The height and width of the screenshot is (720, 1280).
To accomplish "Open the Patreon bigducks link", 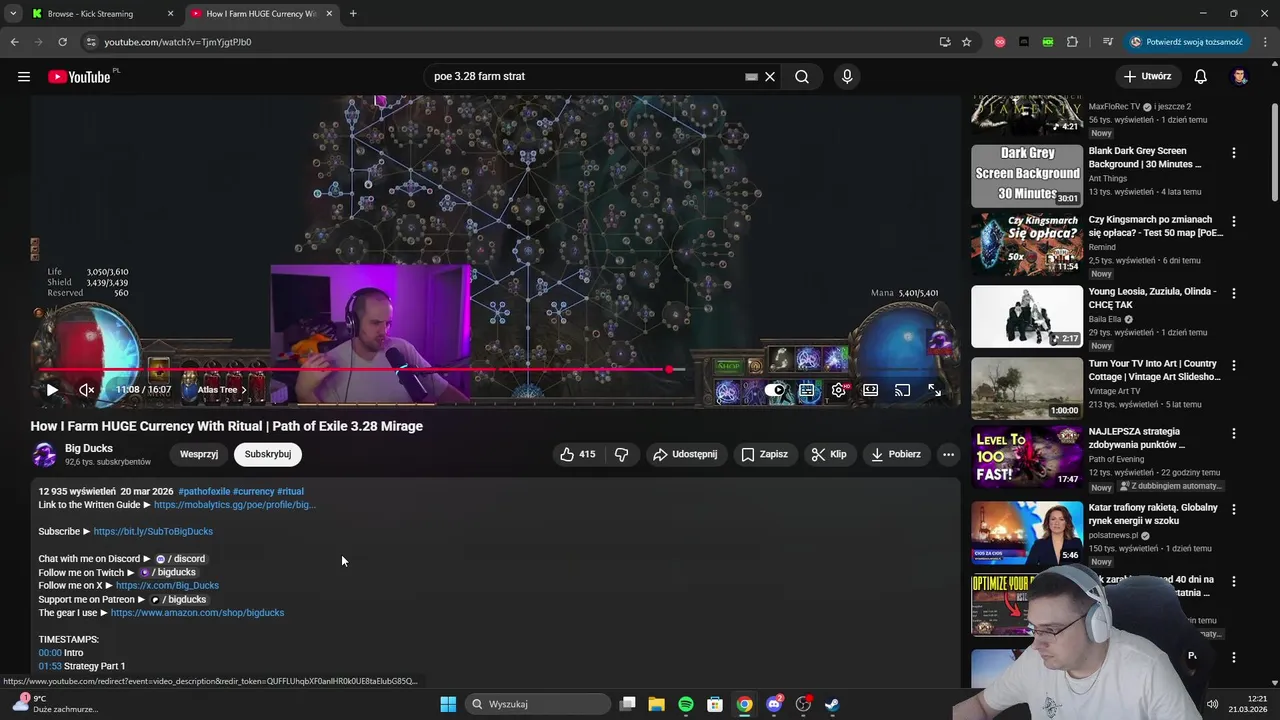I will (178, 600).
